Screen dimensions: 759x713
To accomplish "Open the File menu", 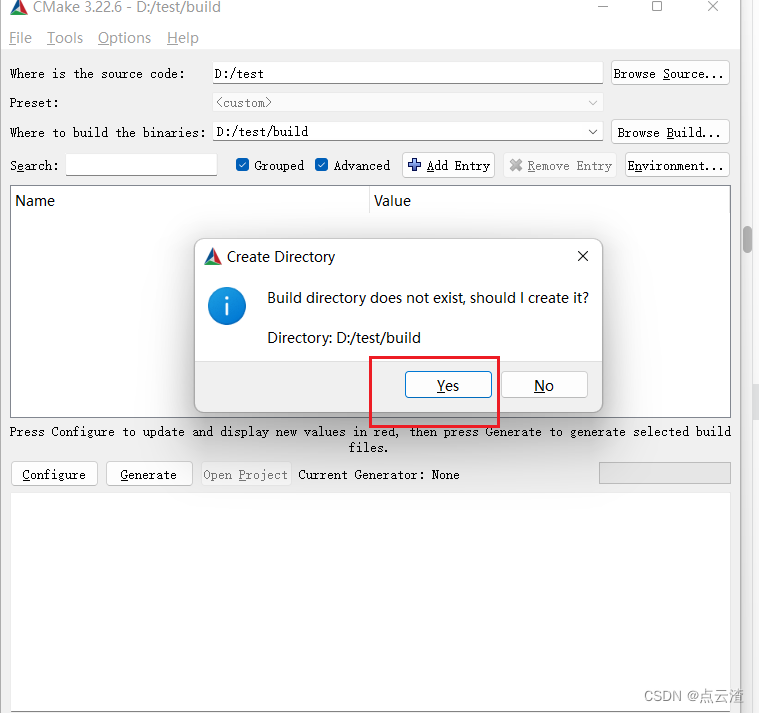I will (20, 38).
